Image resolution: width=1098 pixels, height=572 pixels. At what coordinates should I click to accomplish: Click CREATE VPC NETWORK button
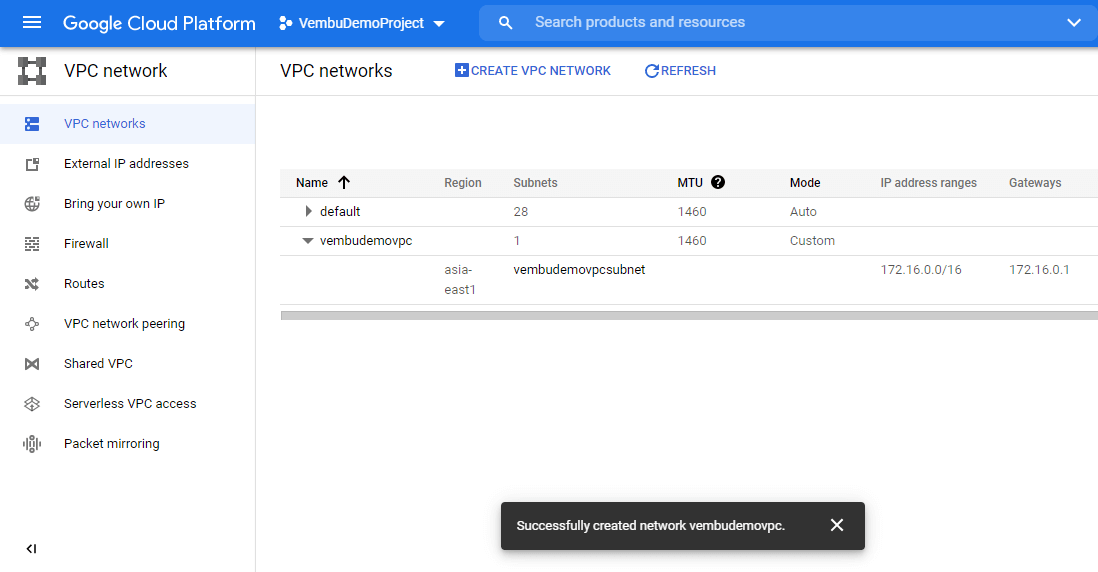[533, 71]
